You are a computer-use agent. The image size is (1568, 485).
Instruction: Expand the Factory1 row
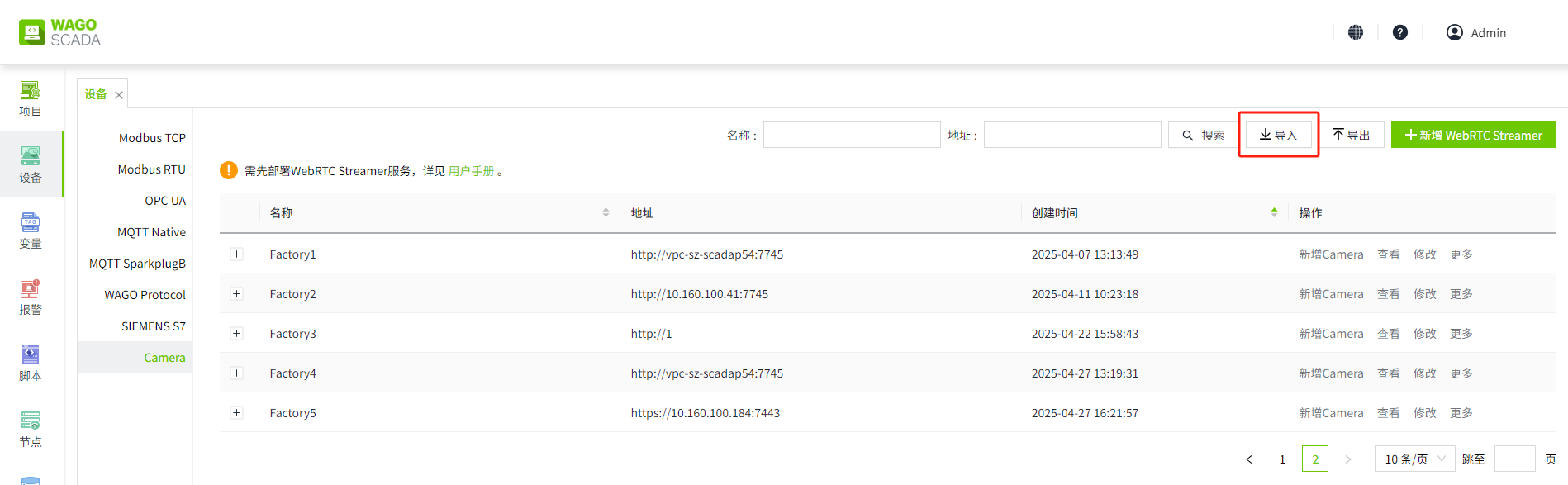[x=237, y=254]
